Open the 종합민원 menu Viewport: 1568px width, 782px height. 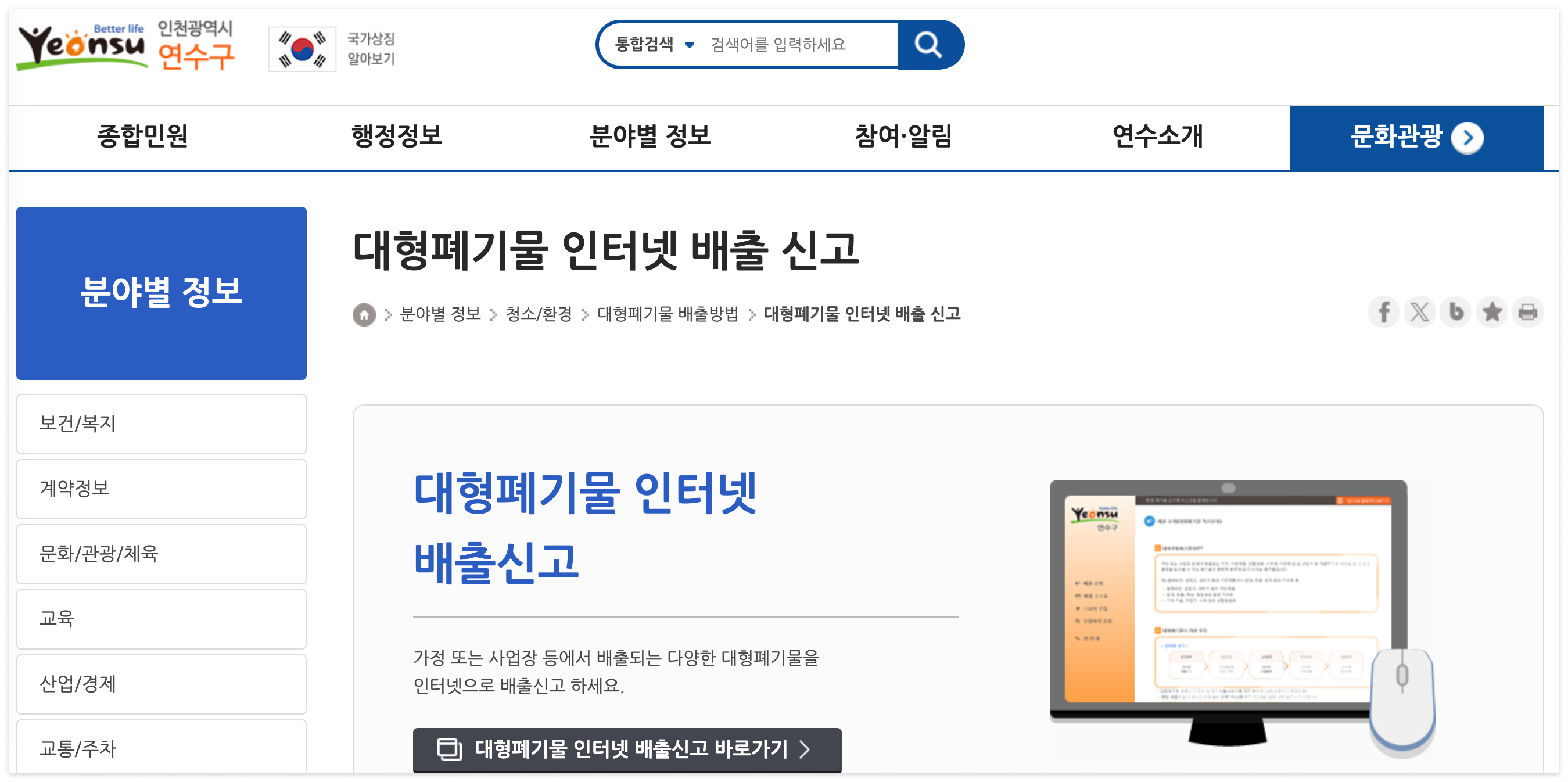pos(144,138)
